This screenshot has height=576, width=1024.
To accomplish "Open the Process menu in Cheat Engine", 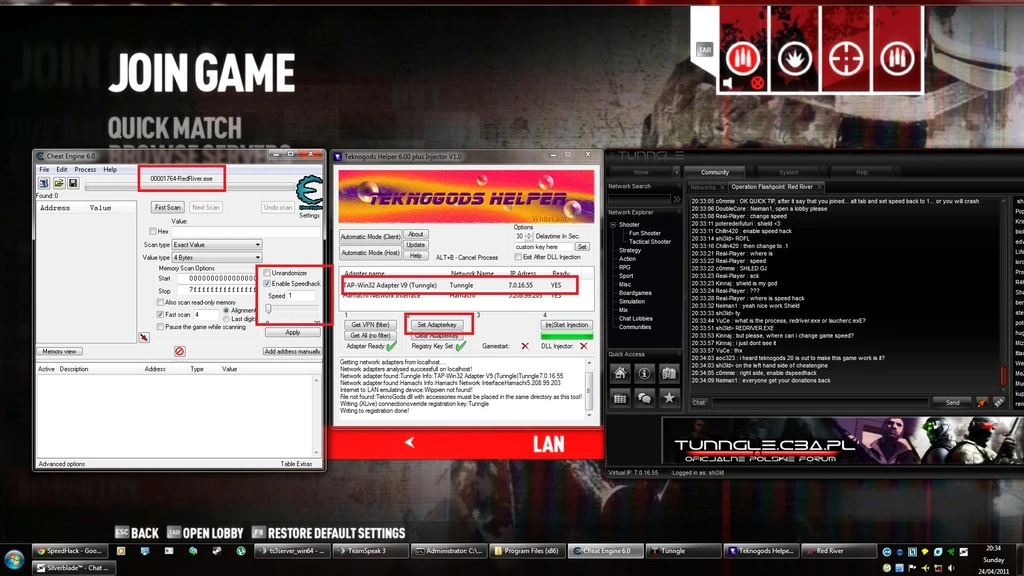I will click(x=86, y=170).
